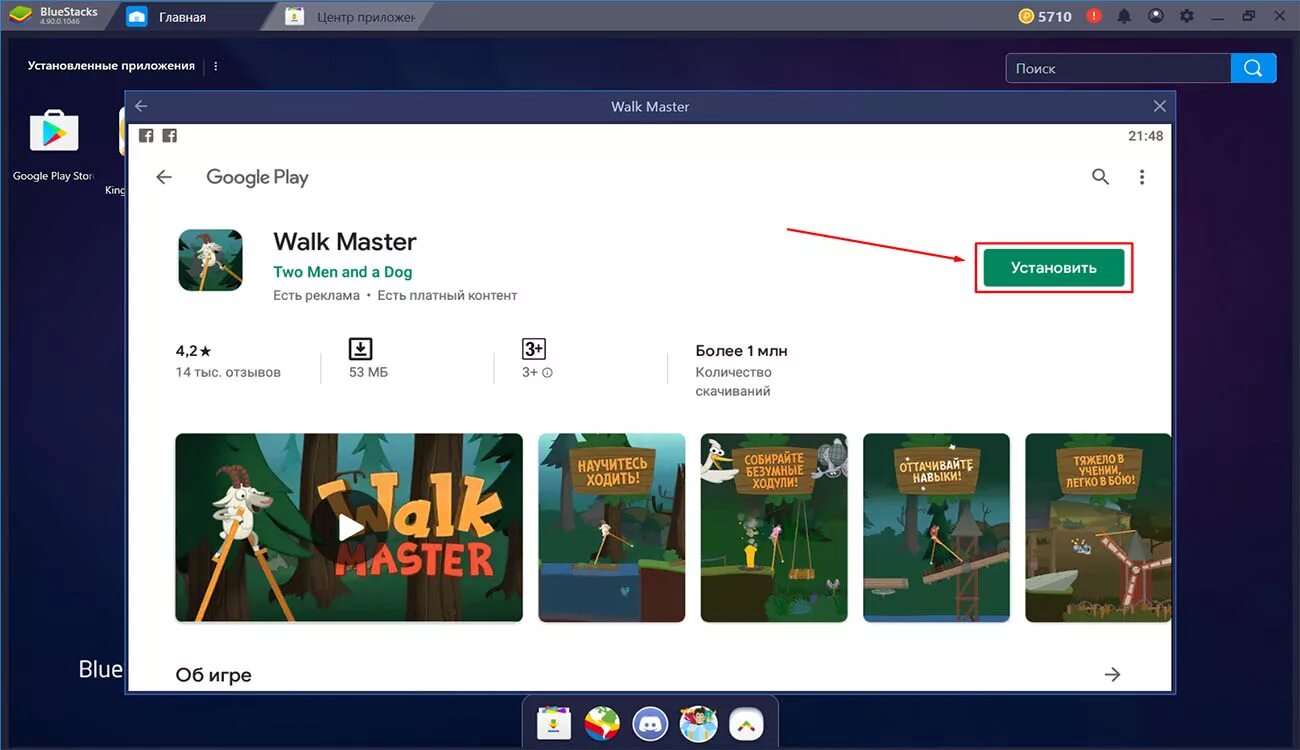Image resolution: width=1300 pixels, height=750 pixels.
Task: Click the 3+ age rating badge
Action: pyautogui.click(x=534, y=348)
